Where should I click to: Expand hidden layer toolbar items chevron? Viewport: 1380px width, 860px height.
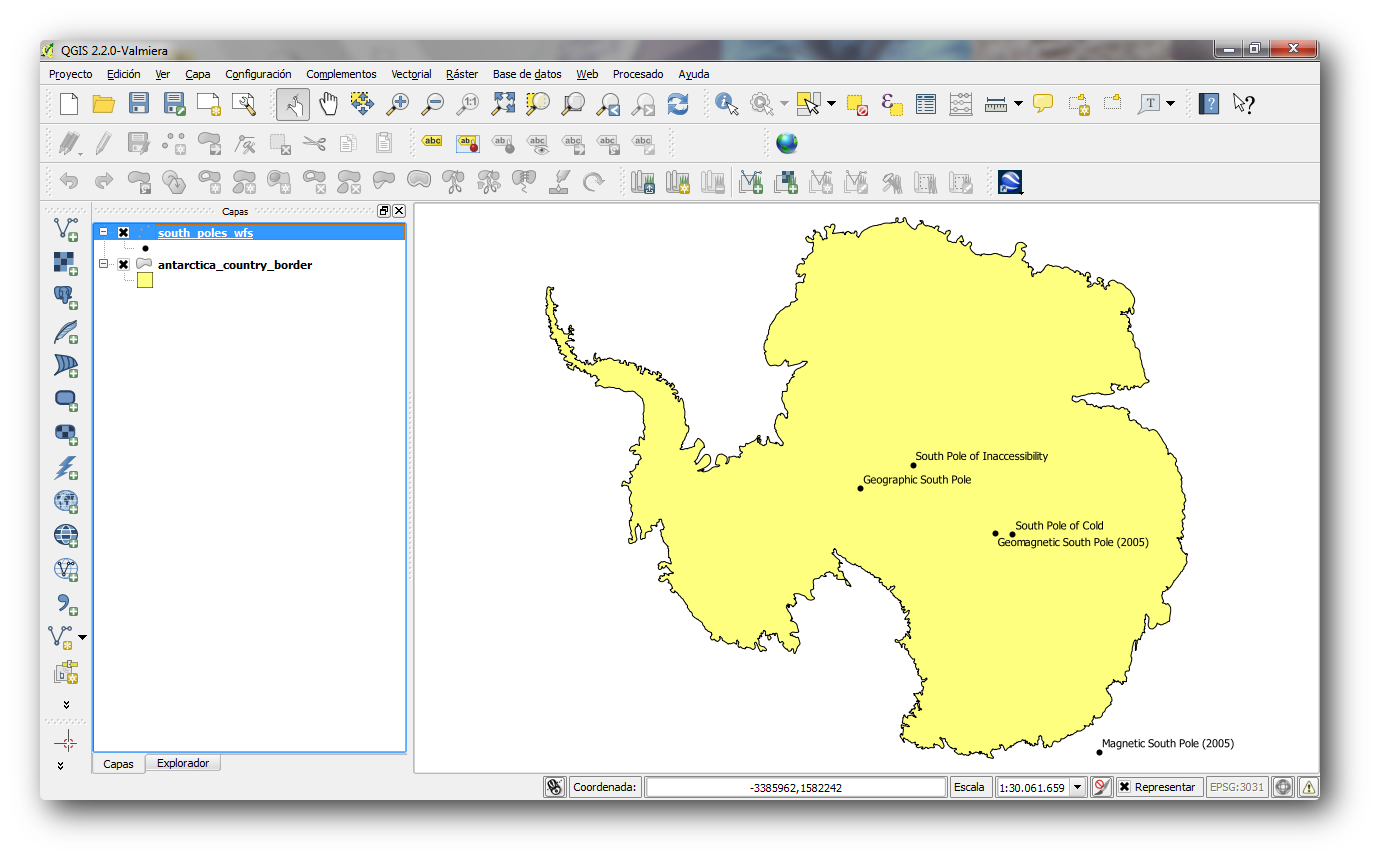point(66,705)
